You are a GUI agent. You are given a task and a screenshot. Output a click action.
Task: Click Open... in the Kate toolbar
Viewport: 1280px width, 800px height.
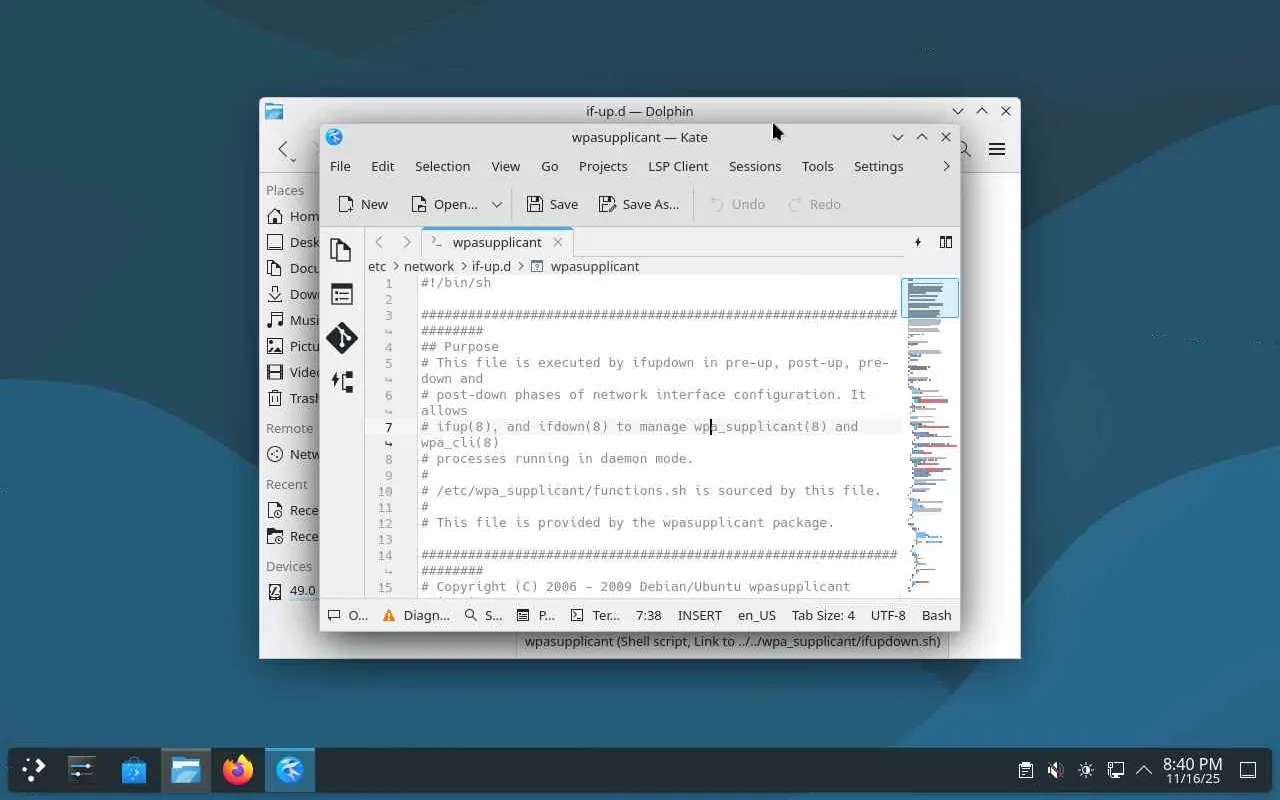[x=444, y=204]
